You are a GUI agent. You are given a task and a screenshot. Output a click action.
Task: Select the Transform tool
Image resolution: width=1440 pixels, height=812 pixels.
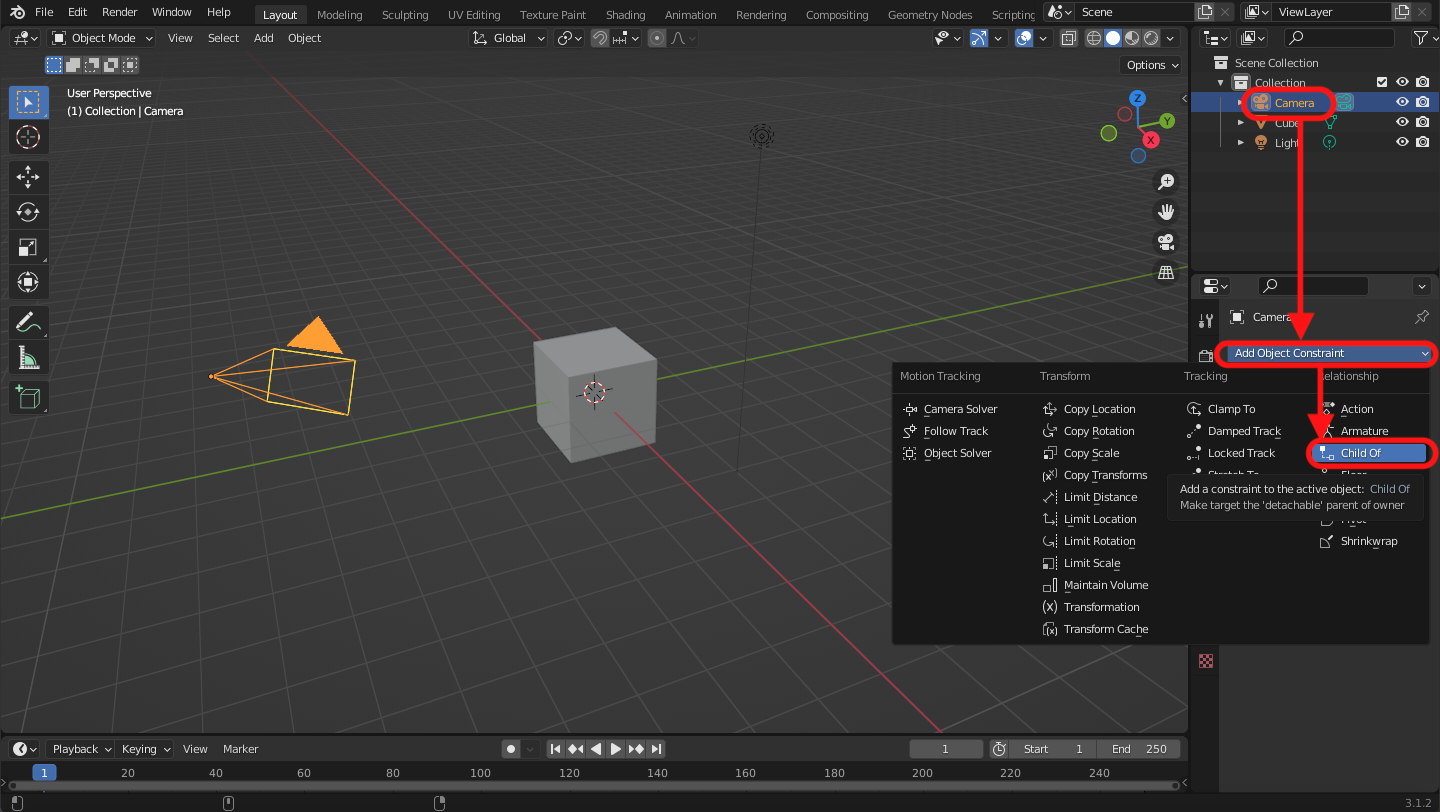click(x=28, y=282)
